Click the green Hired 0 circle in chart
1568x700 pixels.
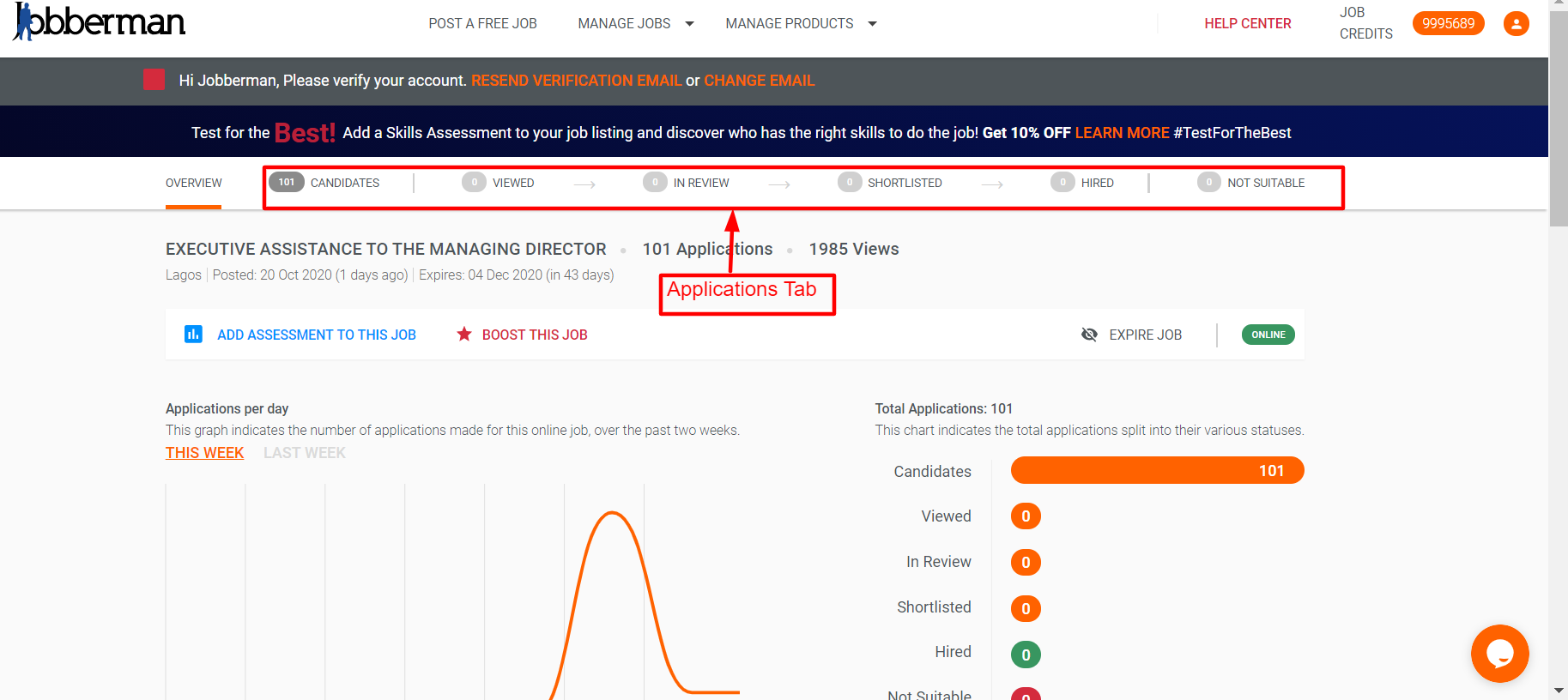coord(1026,655)
